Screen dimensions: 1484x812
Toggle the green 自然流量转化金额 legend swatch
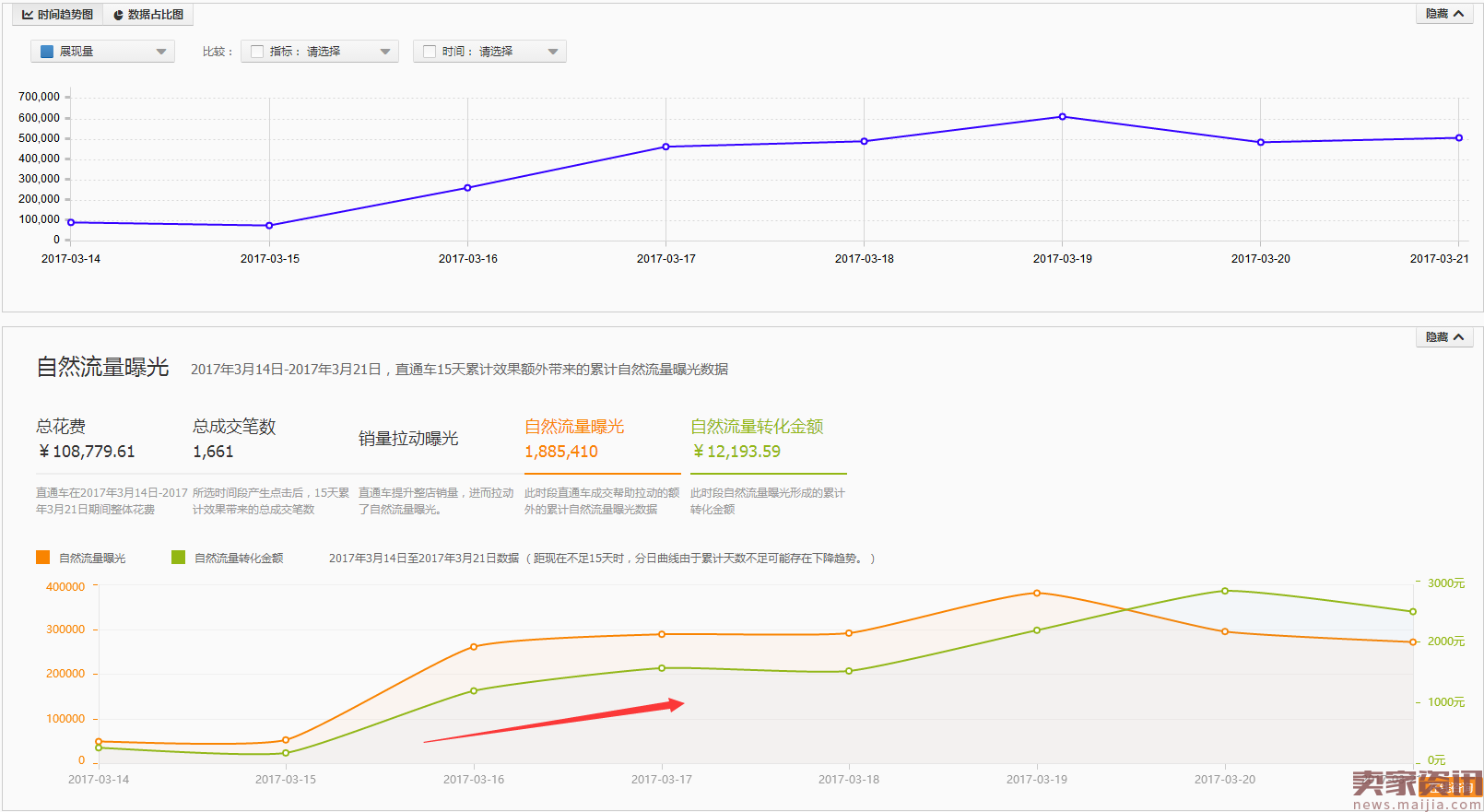[x=179, y=557]
